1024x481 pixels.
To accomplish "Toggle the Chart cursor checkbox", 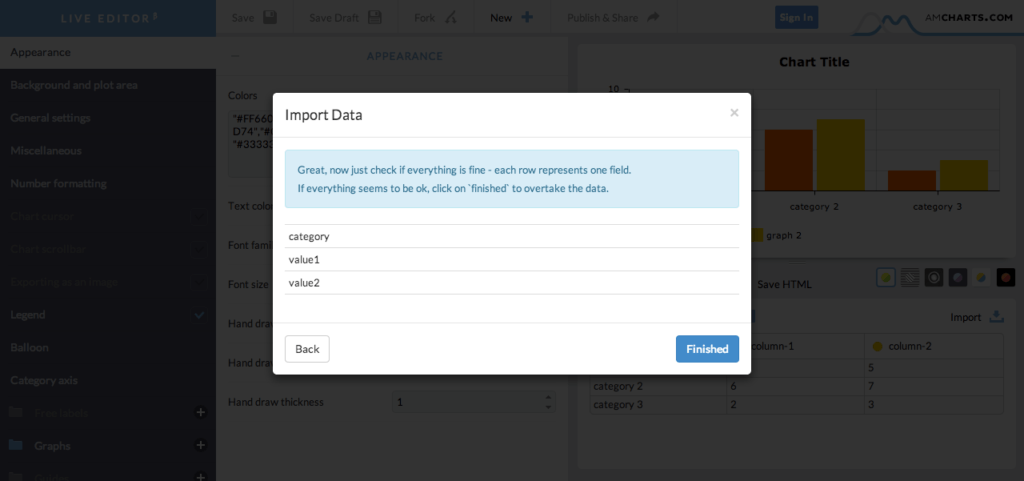I will pyautogui.click(x=199, y=217).
